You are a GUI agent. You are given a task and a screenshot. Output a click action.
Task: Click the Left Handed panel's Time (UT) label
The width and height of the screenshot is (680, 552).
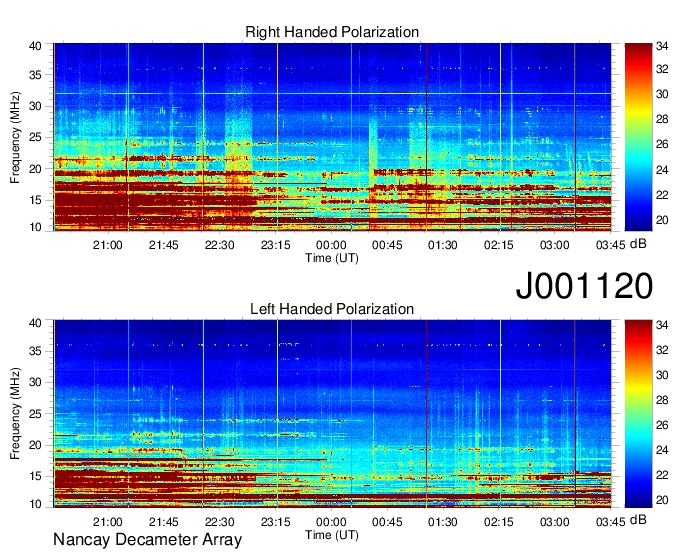point(332,535)
